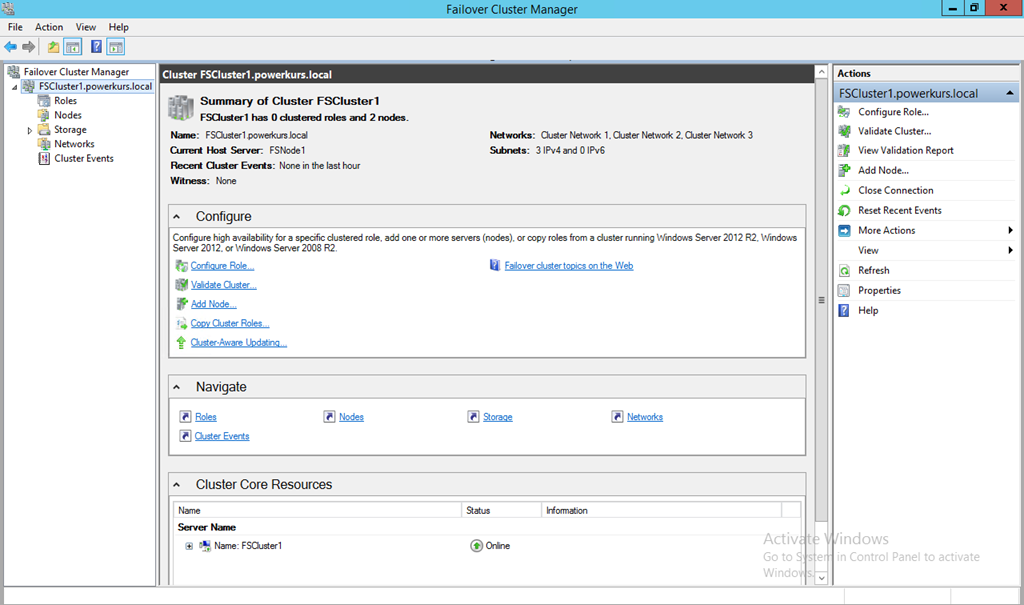Image resolution: width=1024 pixels, height=605 pixels.
Task: Click the blue Help toolbar icon
Action: (x=96, y=47)
